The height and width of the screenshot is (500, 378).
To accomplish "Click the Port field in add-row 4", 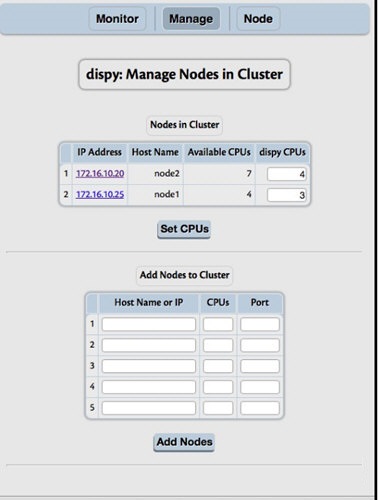I will (260, 387).
